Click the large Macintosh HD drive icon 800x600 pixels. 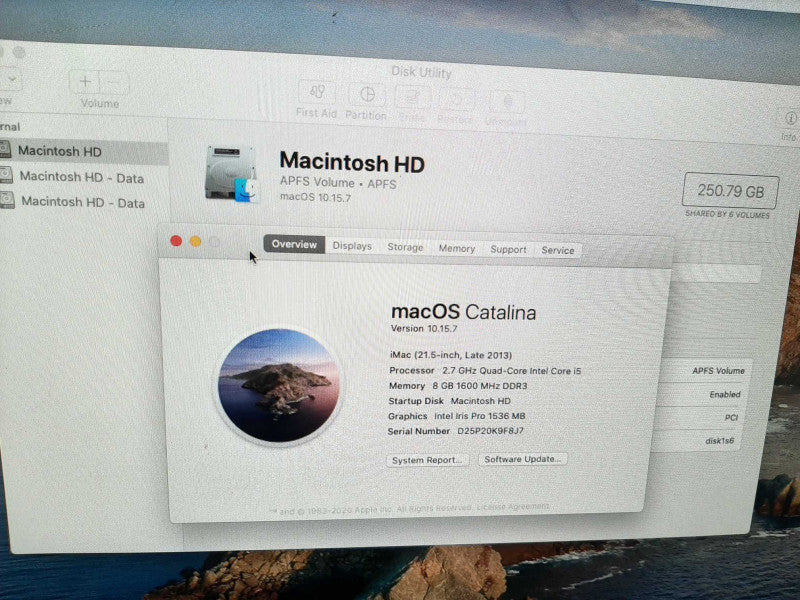(x=232, y=173)
